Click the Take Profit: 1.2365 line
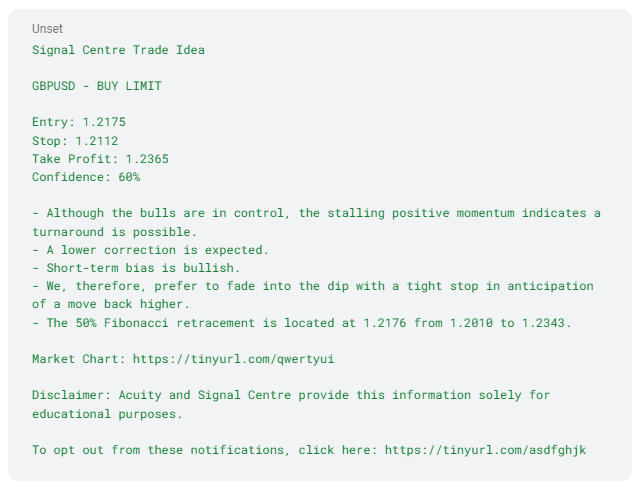641x488 pixels. 101,159
